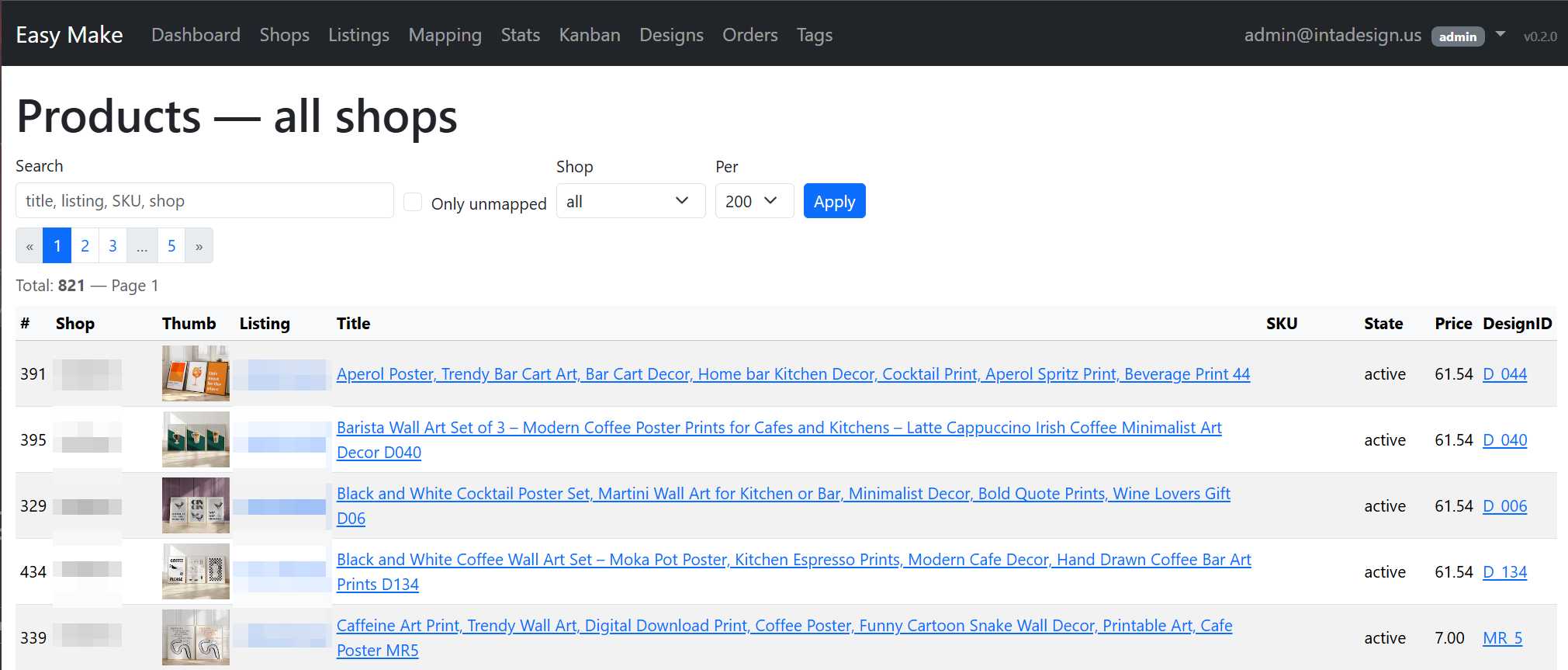
Task: Open the Kanban menu item
Action: pyautogui.click(x=589, y=35)
